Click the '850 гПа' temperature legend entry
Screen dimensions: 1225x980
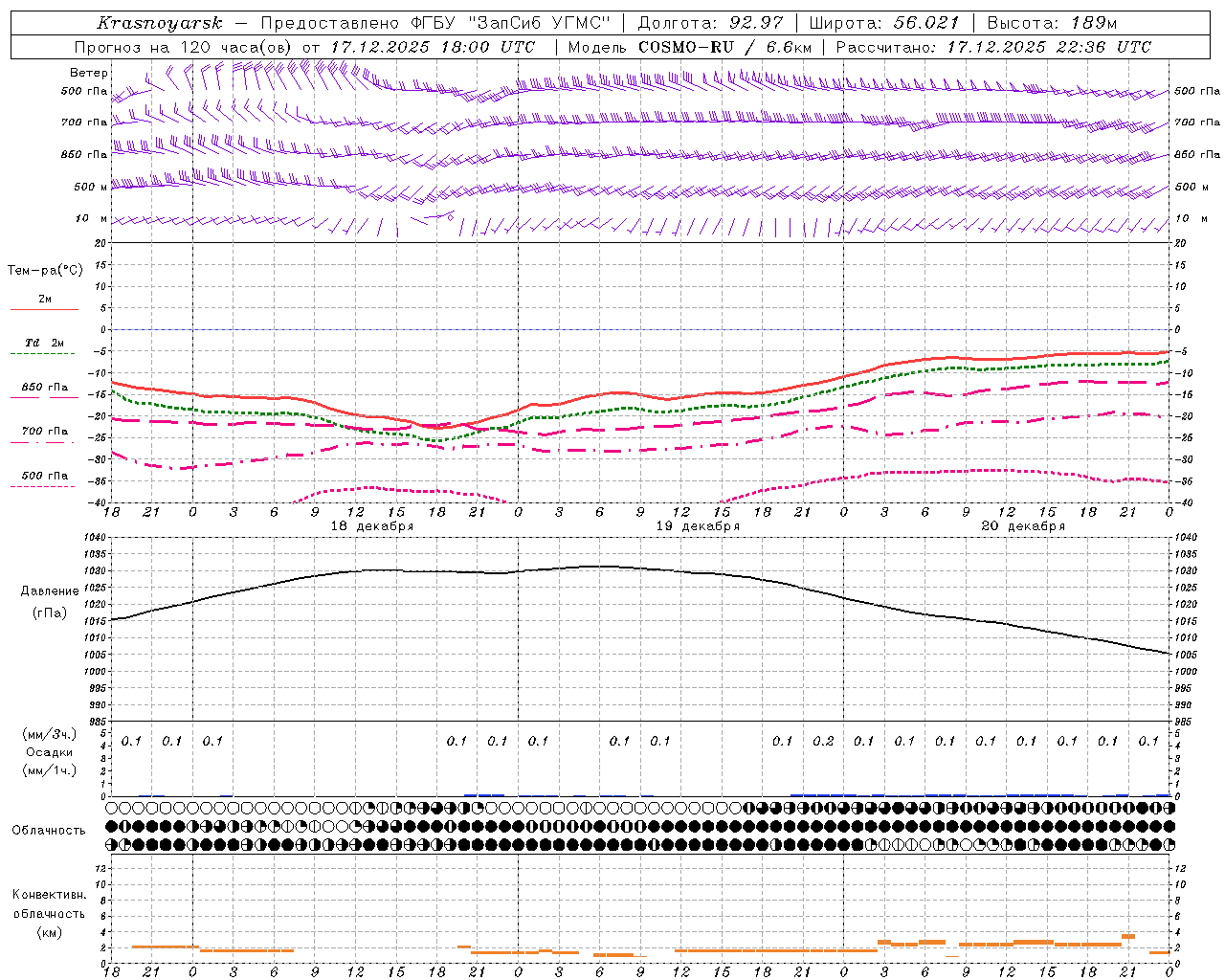point(45,388)
